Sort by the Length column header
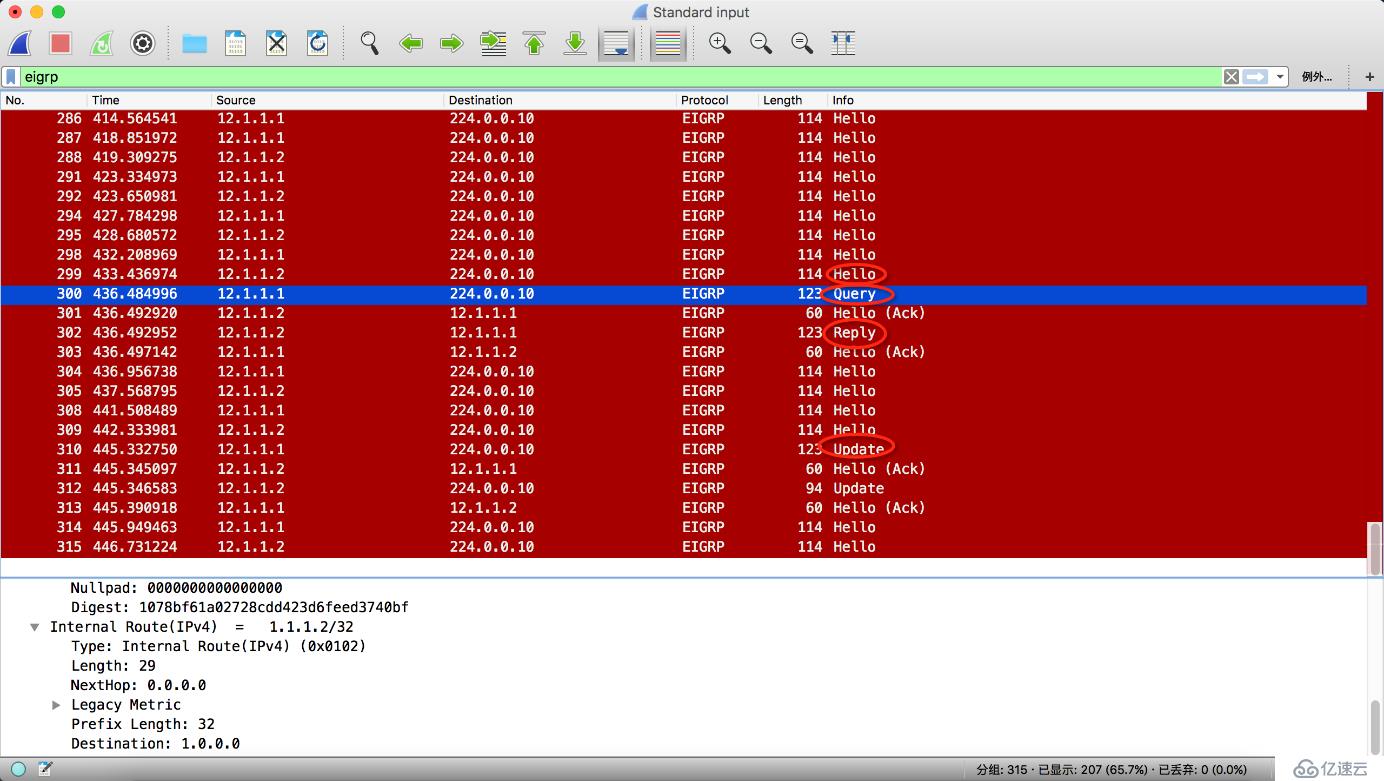1384x781 pixels. tap(794, 100)
